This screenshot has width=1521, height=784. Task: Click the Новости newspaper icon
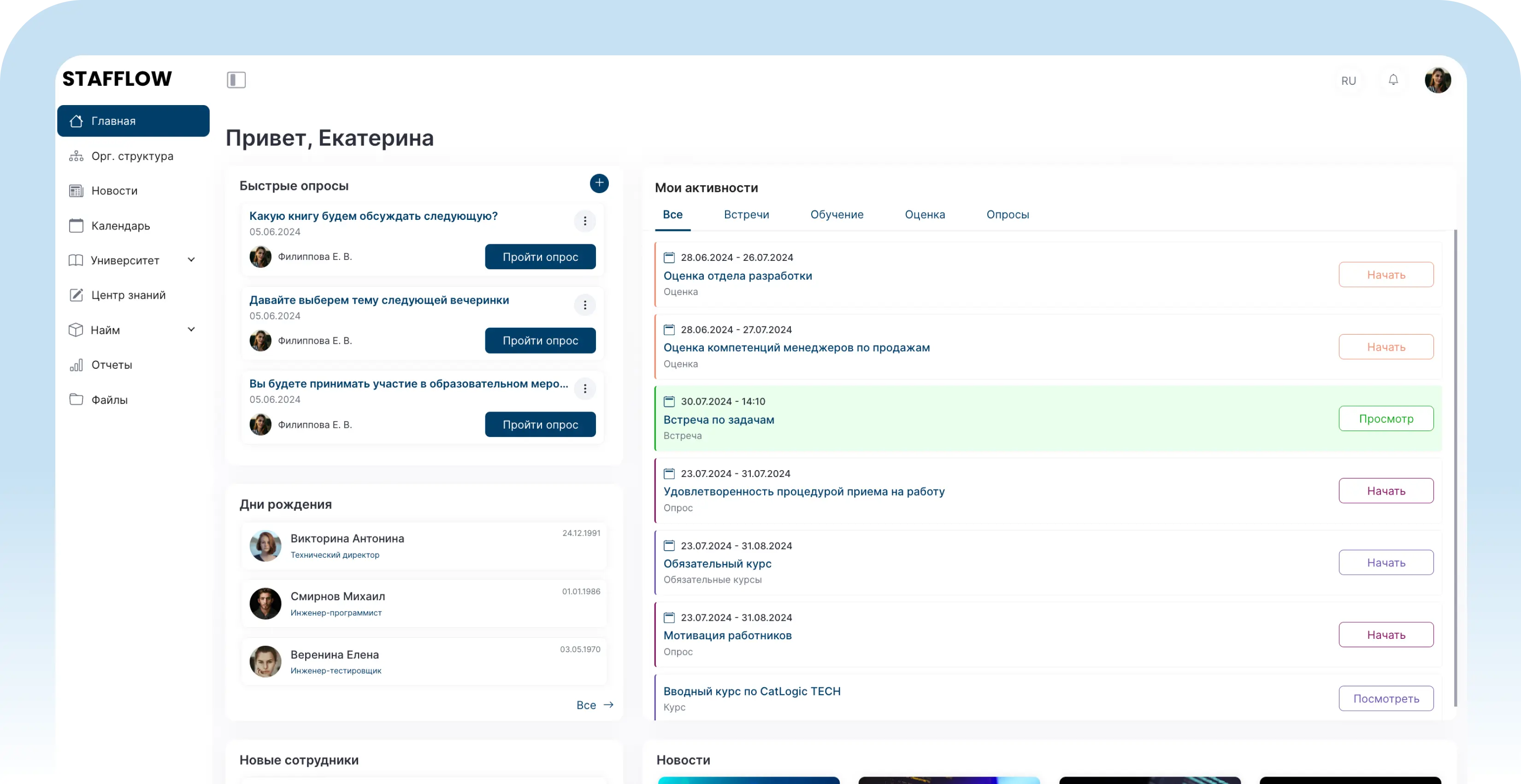76,191
